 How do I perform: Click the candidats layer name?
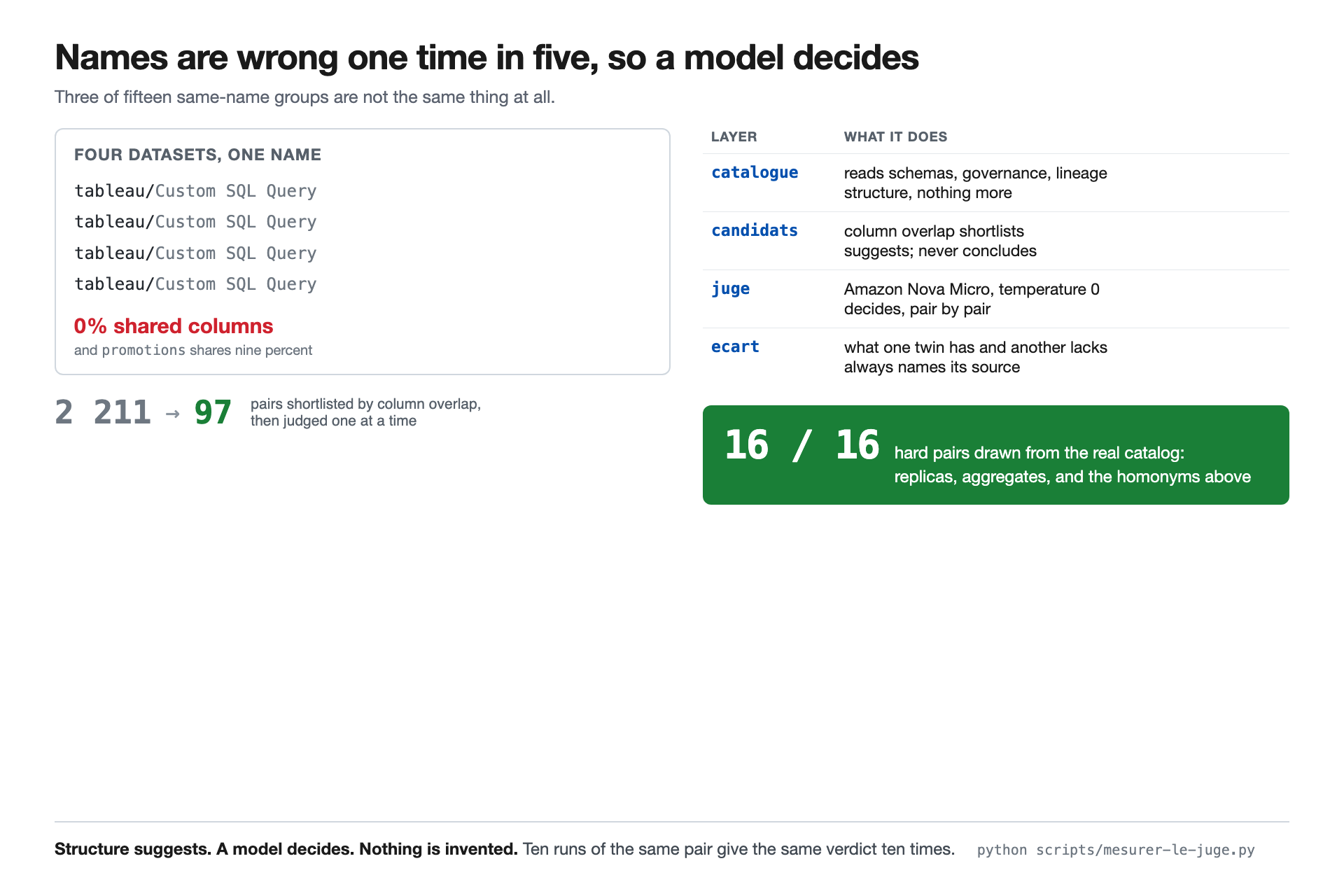pos(755,231)
